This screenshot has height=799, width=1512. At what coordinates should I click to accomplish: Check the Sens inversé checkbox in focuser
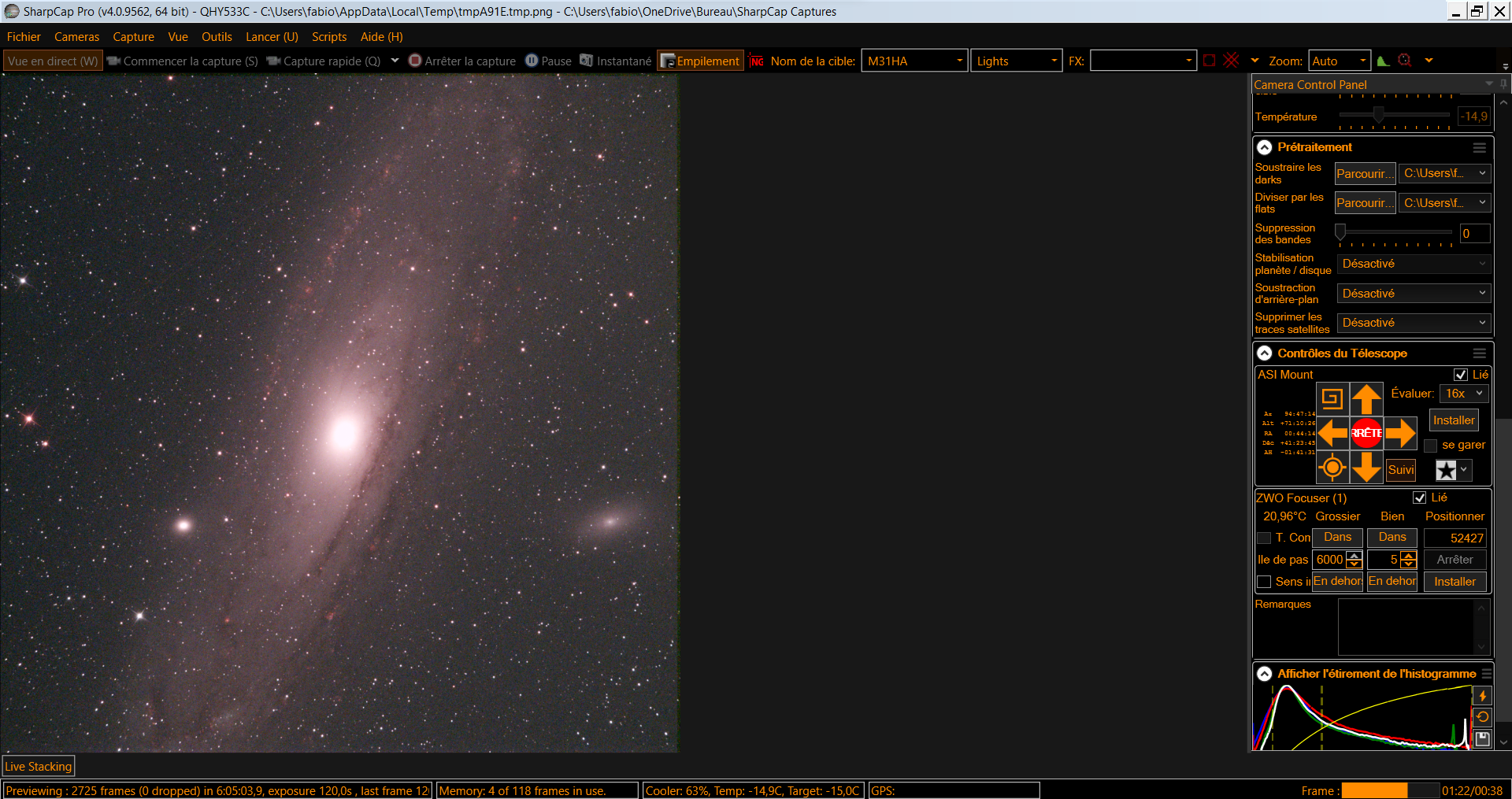1264,582
